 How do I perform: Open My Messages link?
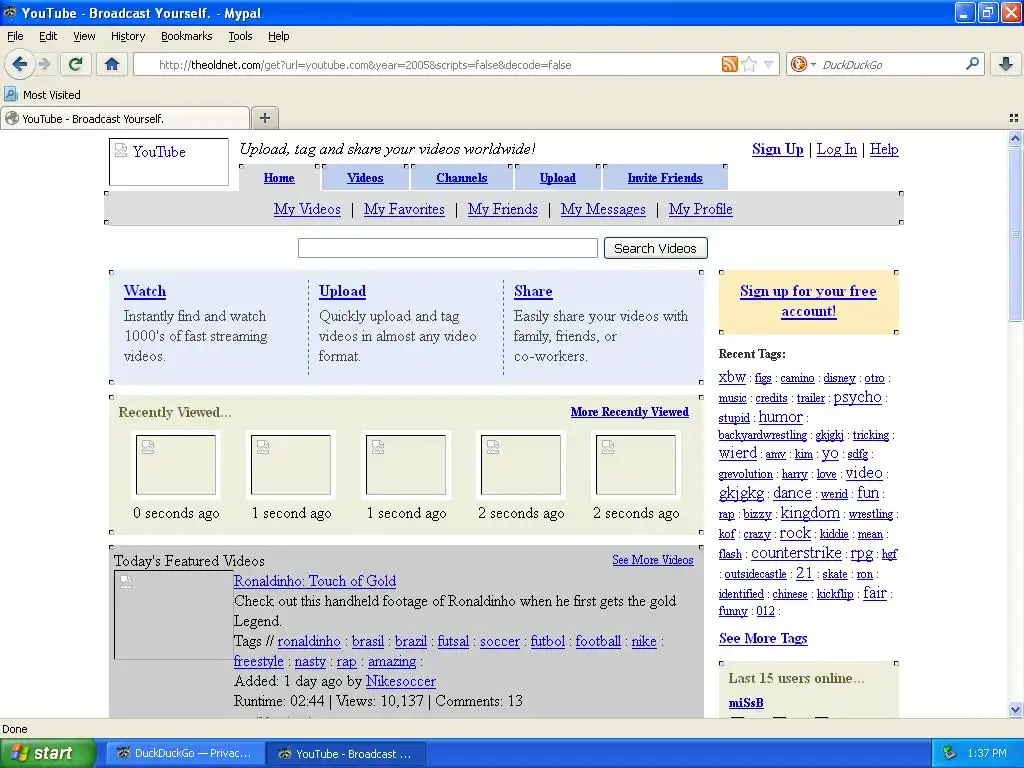(x=603, y=209)
